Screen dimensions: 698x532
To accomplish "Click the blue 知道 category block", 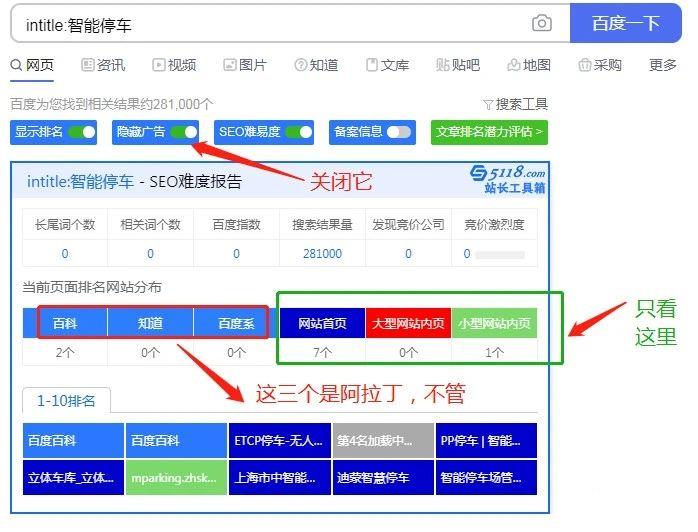I will tap(150, 323).
